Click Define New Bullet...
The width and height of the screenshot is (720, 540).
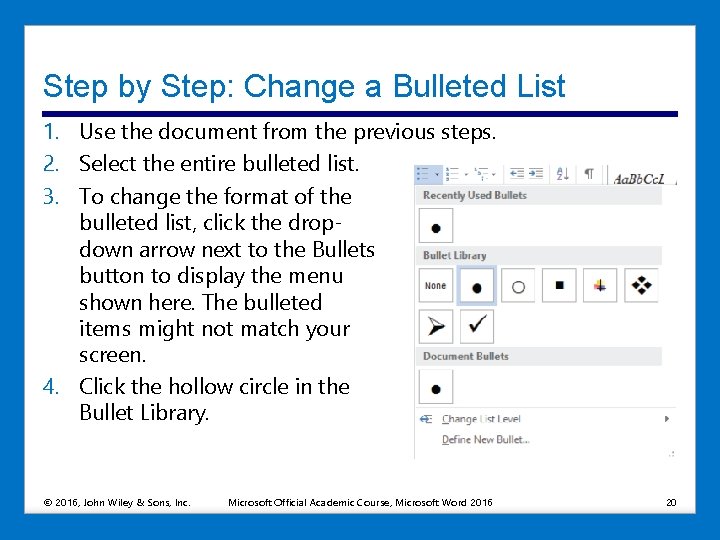(x=485, y=439)
